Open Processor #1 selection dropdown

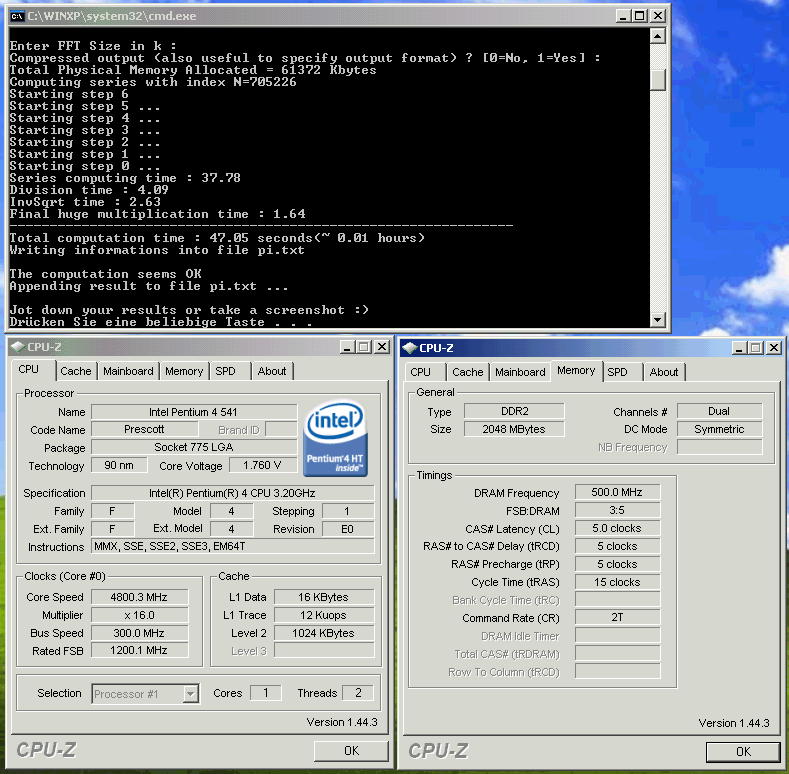(x=190, y=694)
